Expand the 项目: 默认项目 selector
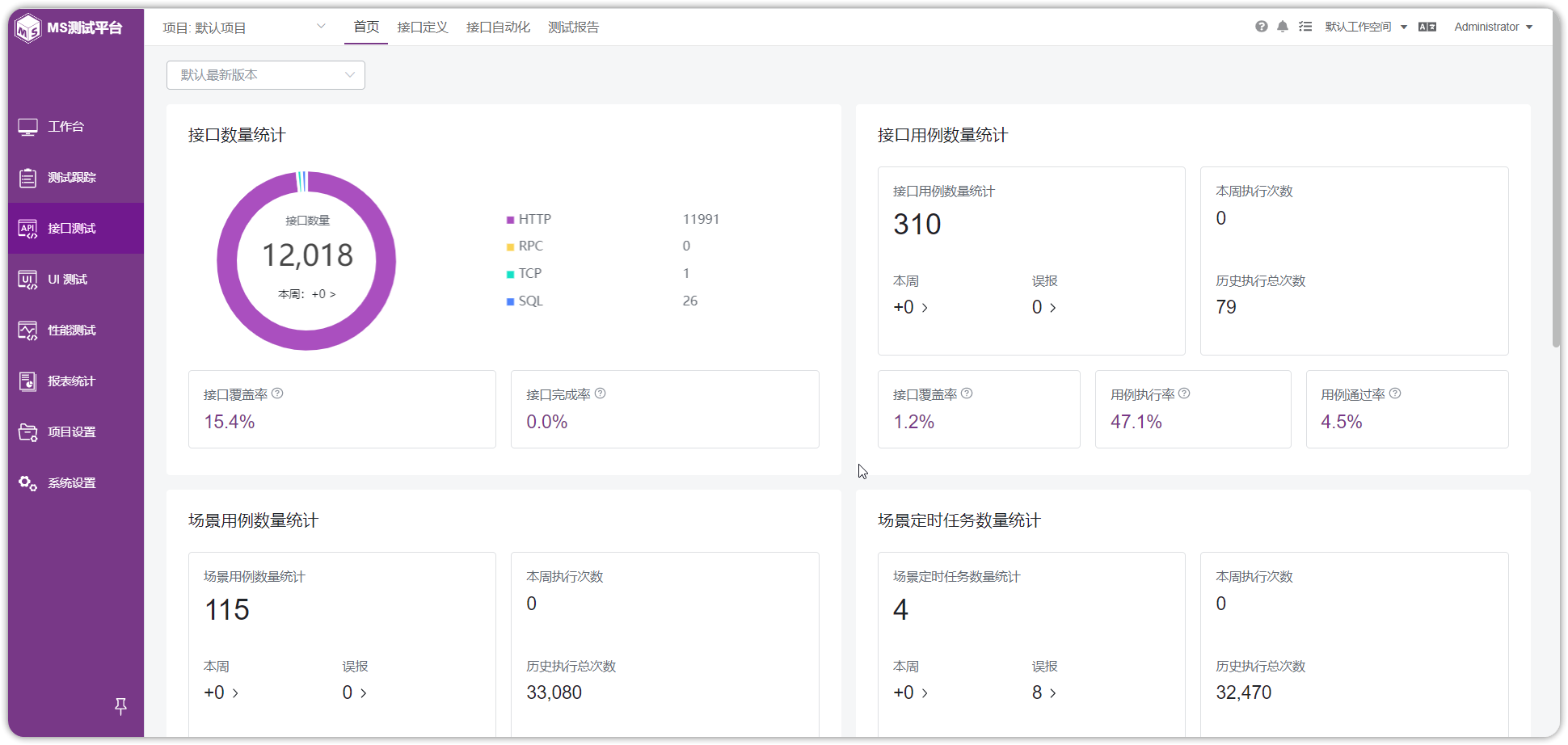This screenshot has height=745, width=1568. 244,27
